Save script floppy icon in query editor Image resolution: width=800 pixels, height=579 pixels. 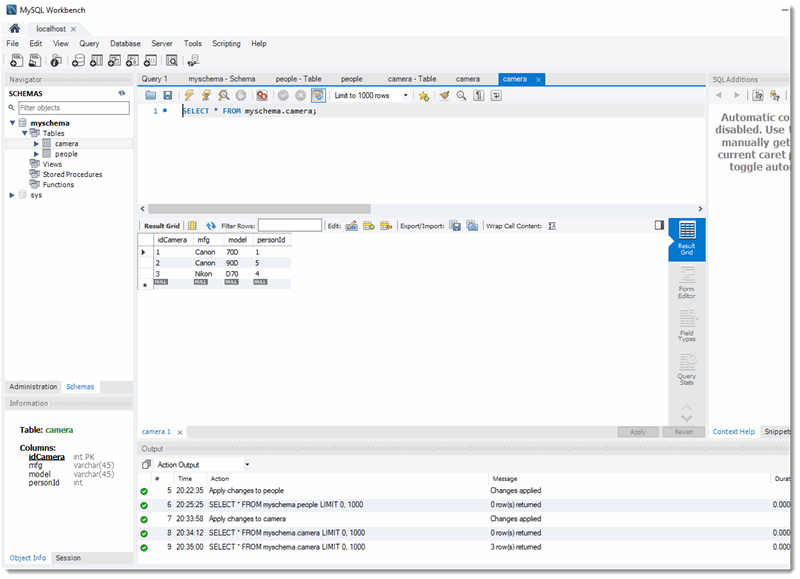(167, 95)
